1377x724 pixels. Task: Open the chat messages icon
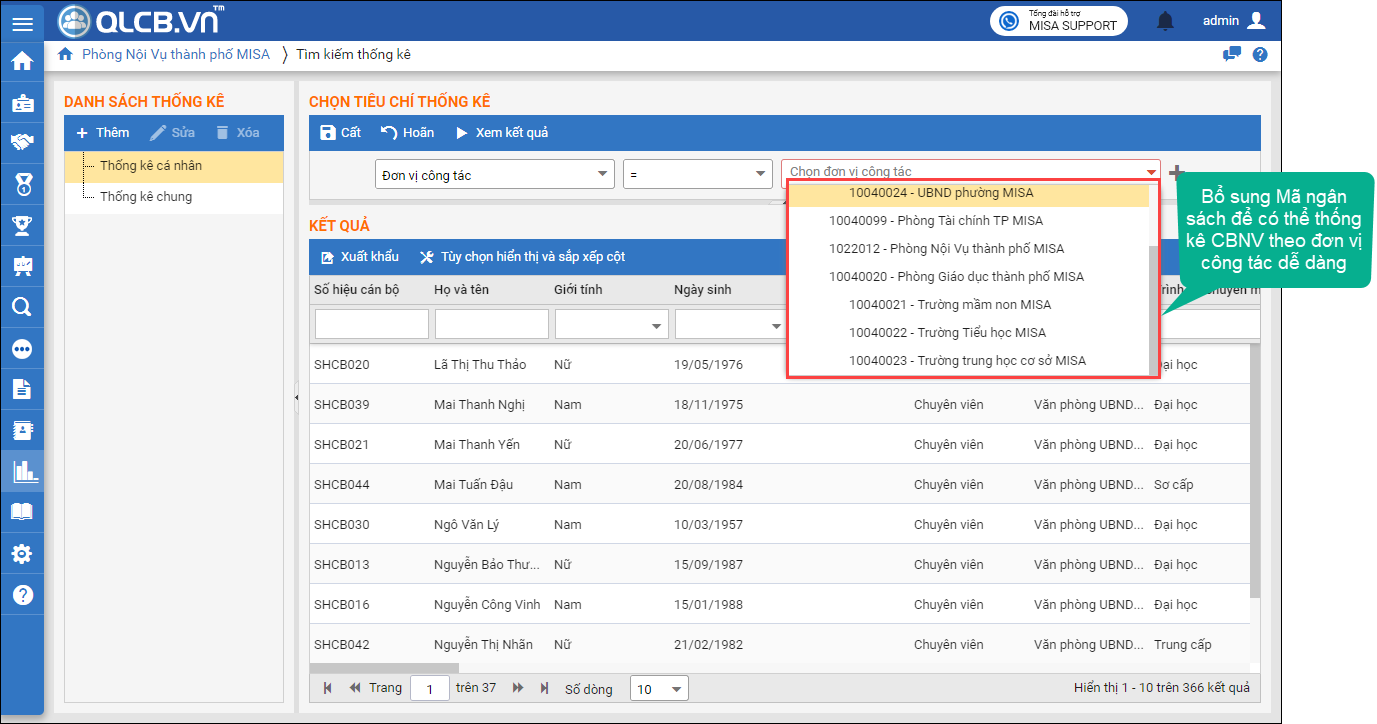point(1232,55)
